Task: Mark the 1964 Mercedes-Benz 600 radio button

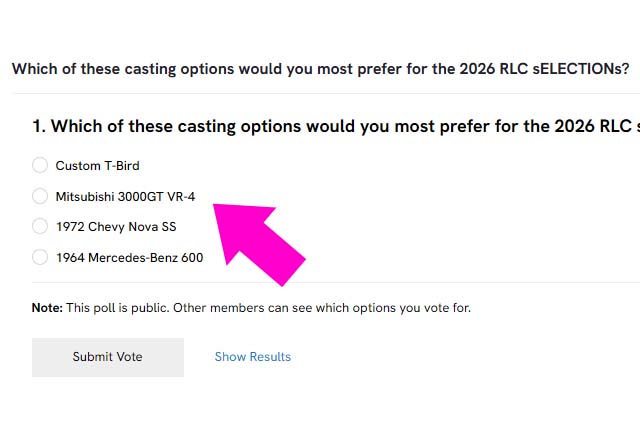Action: point(40,257)
